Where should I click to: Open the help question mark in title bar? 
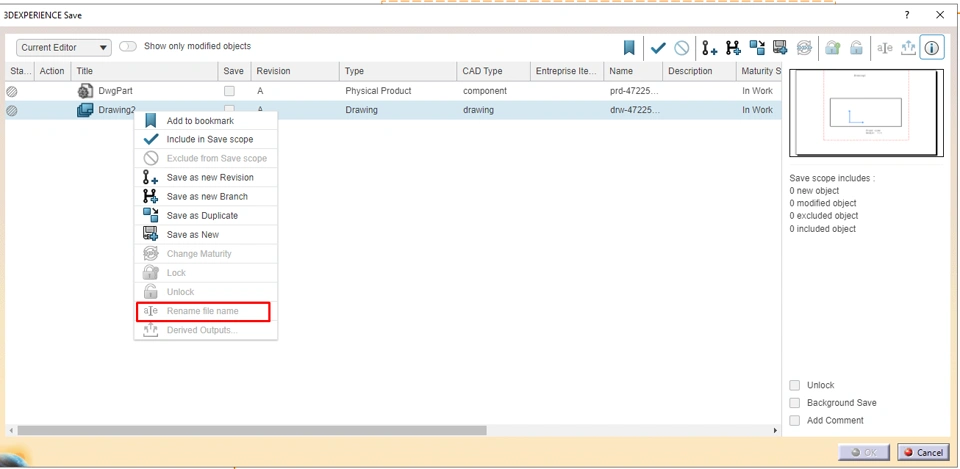click(907, 15)
